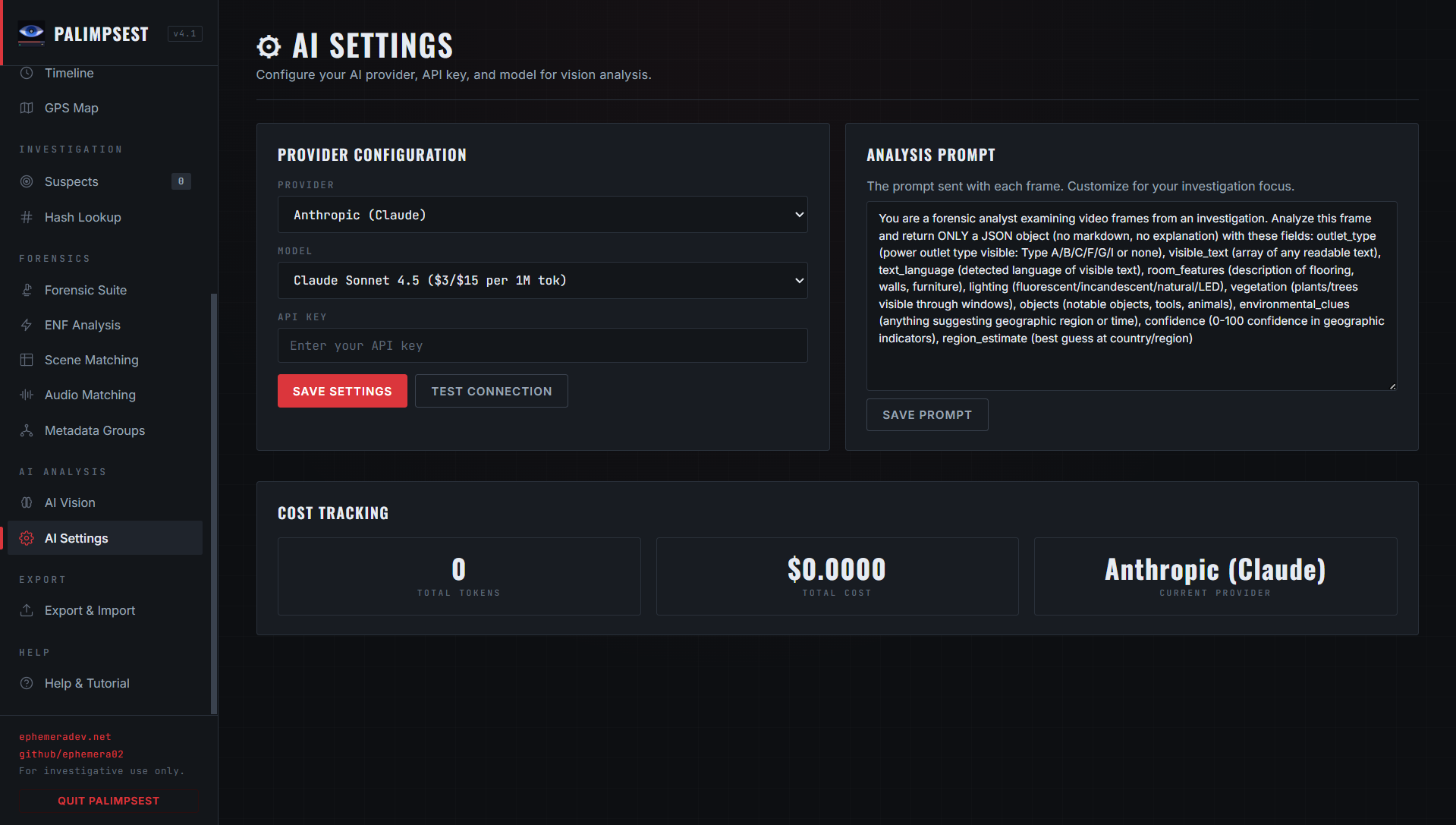The height and width of the screenshot is (825, 1456).
Task: Click the GPS Map icon
Action: click(x=27, y=108)
